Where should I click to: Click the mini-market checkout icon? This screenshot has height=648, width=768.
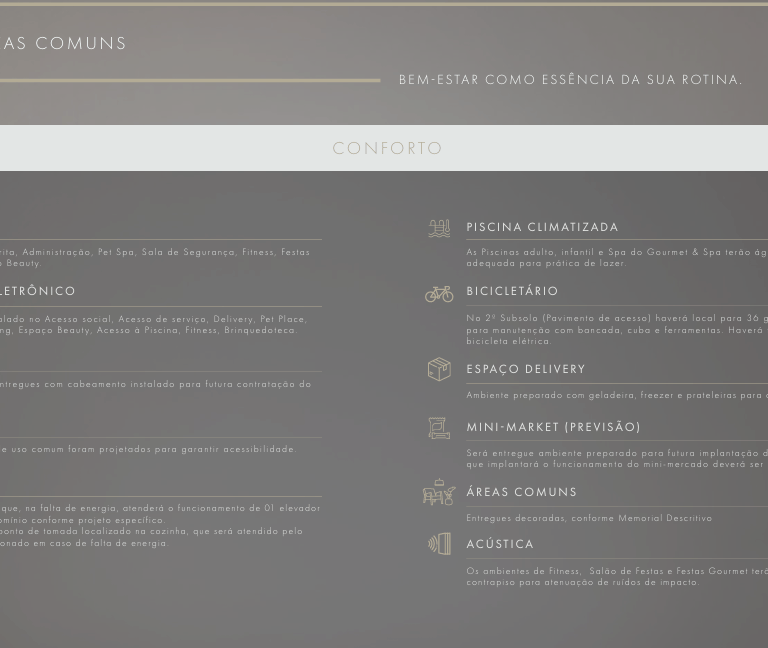pyautogui.click(x=439, y=428)
